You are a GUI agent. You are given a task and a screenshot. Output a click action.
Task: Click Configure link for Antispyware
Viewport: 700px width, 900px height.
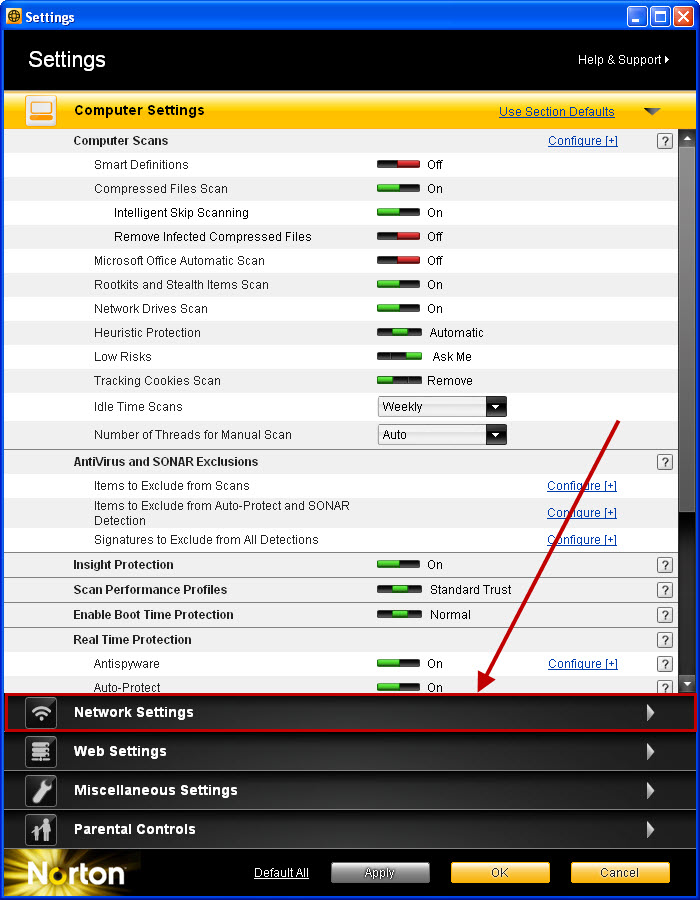[583, 664]
